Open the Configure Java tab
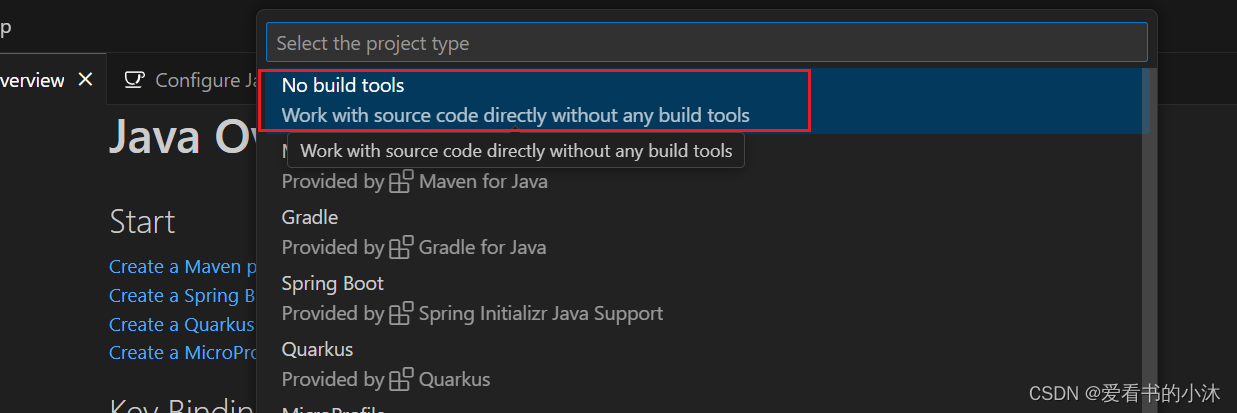Viewport: 1237px width, 413px height. [x=190, y=80]
